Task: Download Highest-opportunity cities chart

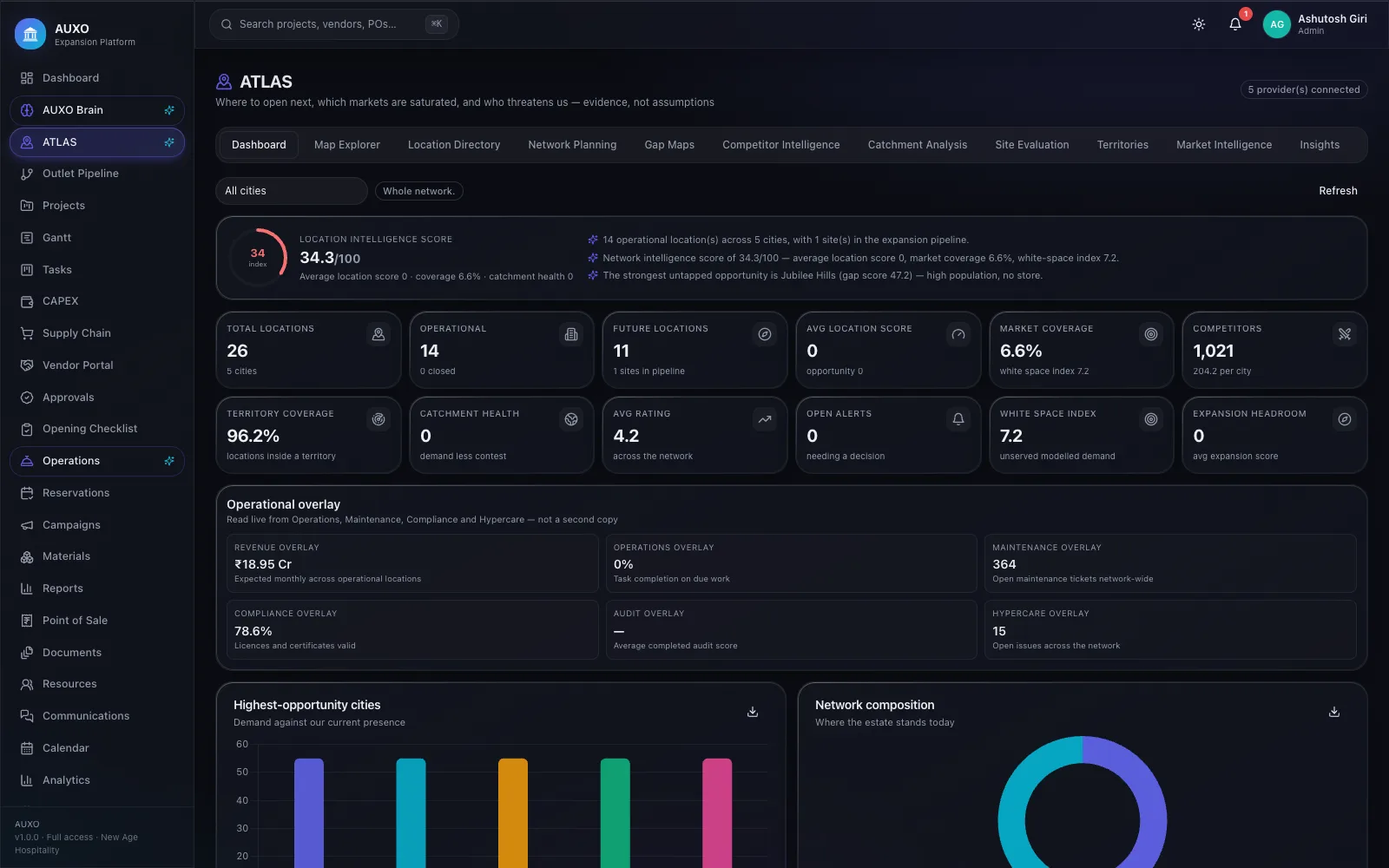Action: point(753,712)
